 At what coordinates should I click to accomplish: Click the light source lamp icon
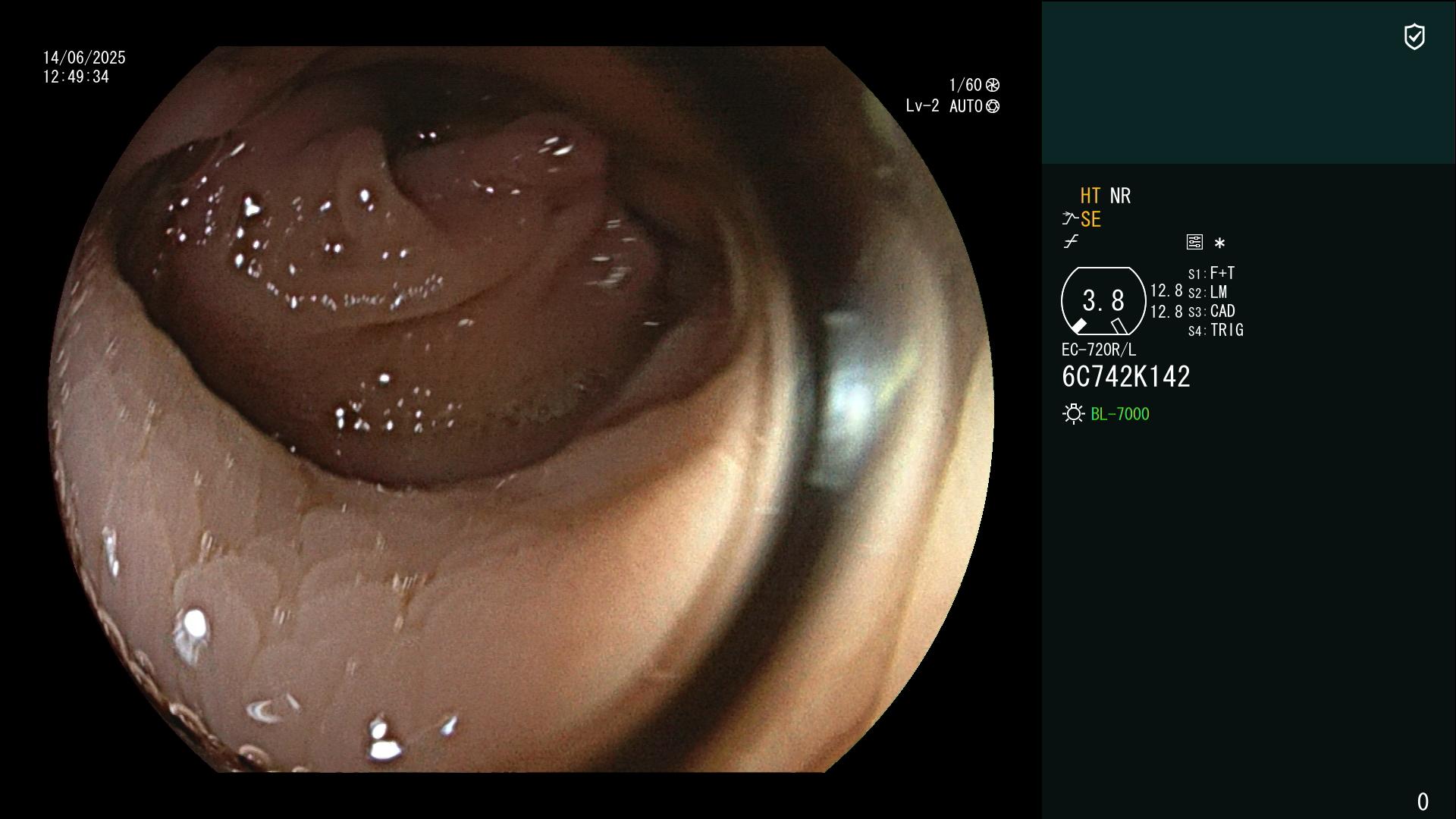(x=1073, y=414)
